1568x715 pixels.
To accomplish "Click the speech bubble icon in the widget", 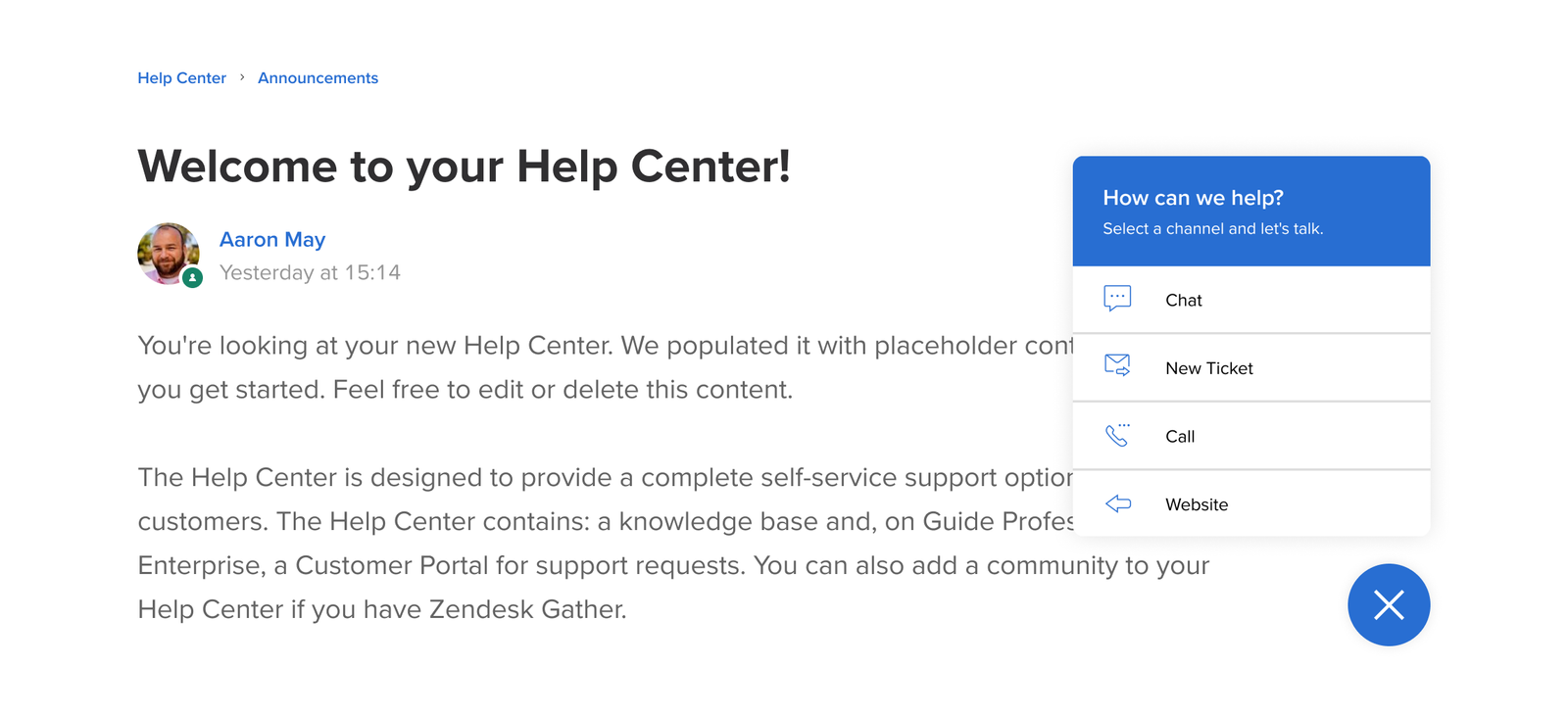I will [1118, 299].
